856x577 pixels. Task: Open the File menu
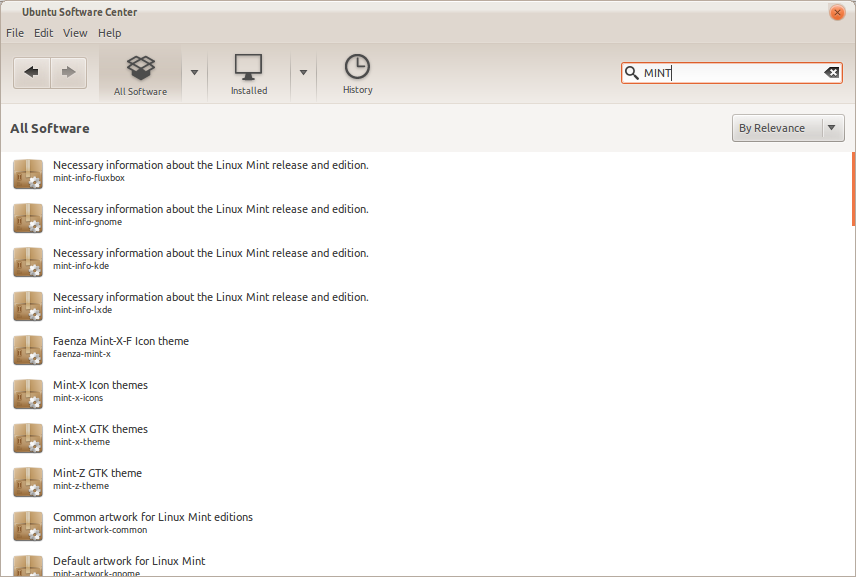tap(15, 33)
